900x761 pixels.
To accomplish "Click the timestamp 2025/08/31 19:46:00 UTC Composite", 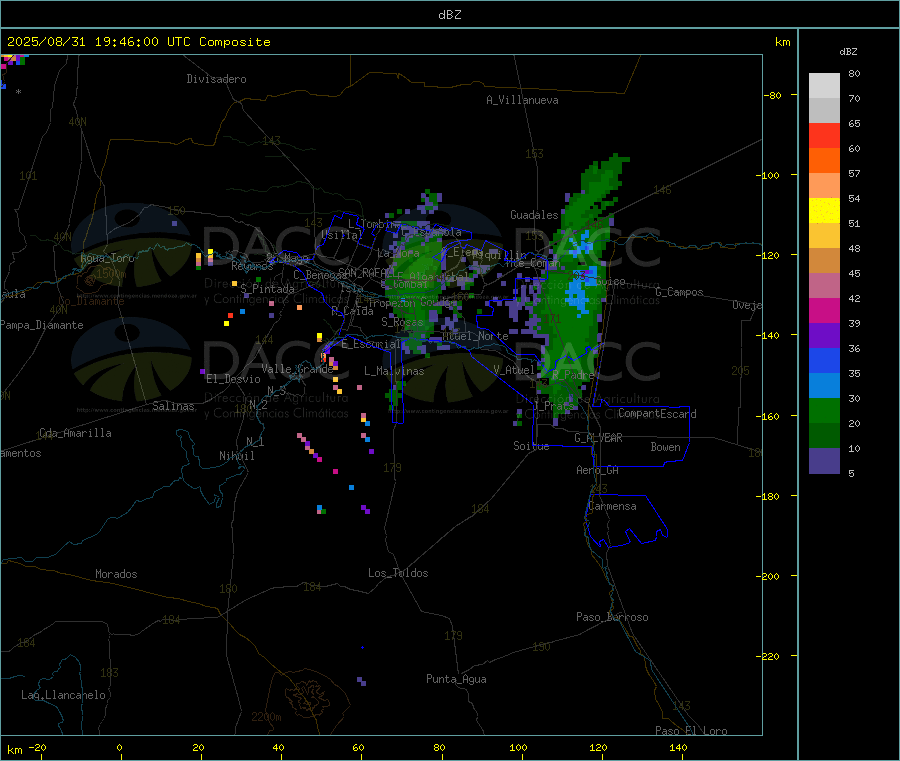I will pyautogui.click(x=138, y=42).
